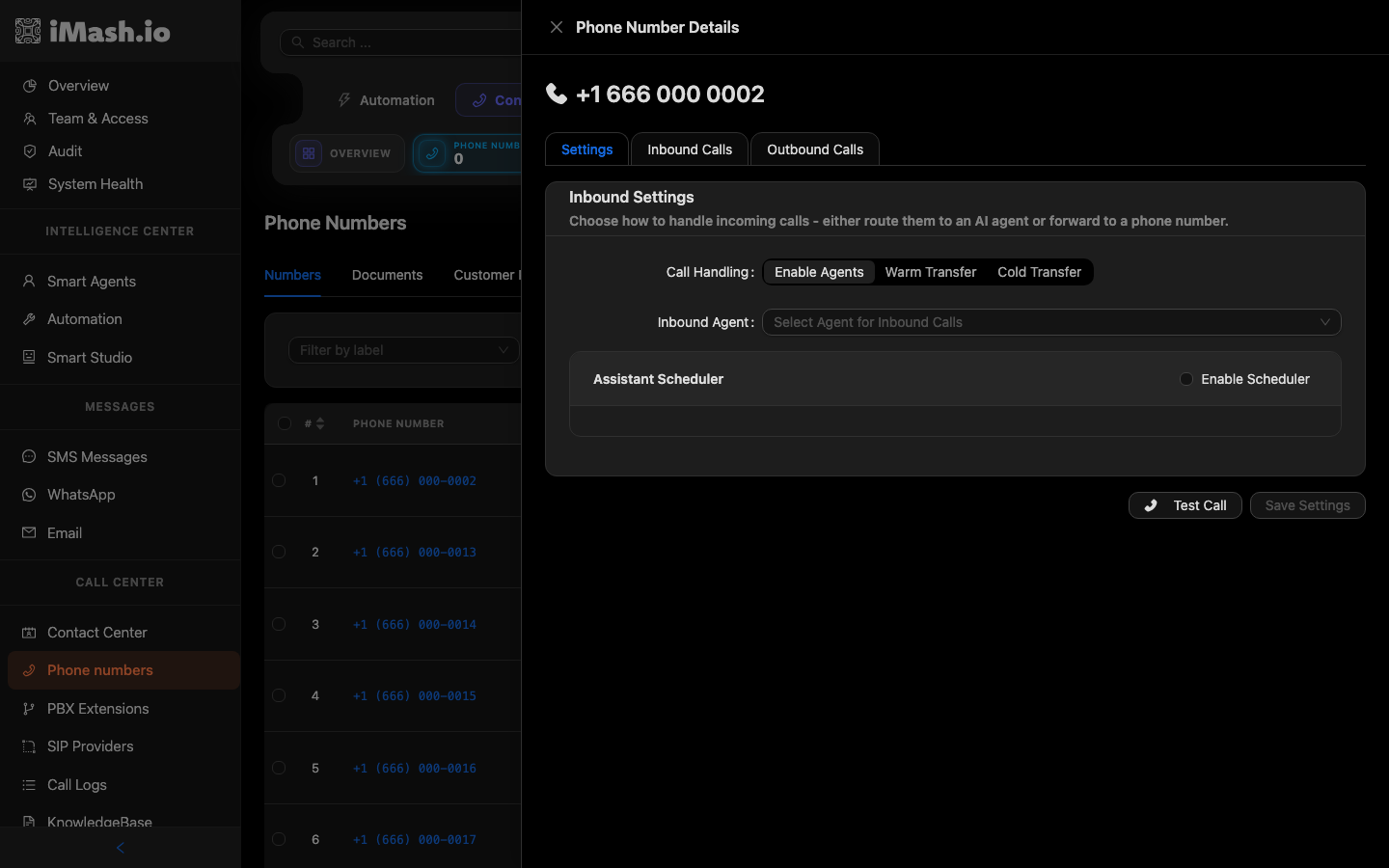Open the Inbound Agent selection dropdown

(x=1051, y=322)
